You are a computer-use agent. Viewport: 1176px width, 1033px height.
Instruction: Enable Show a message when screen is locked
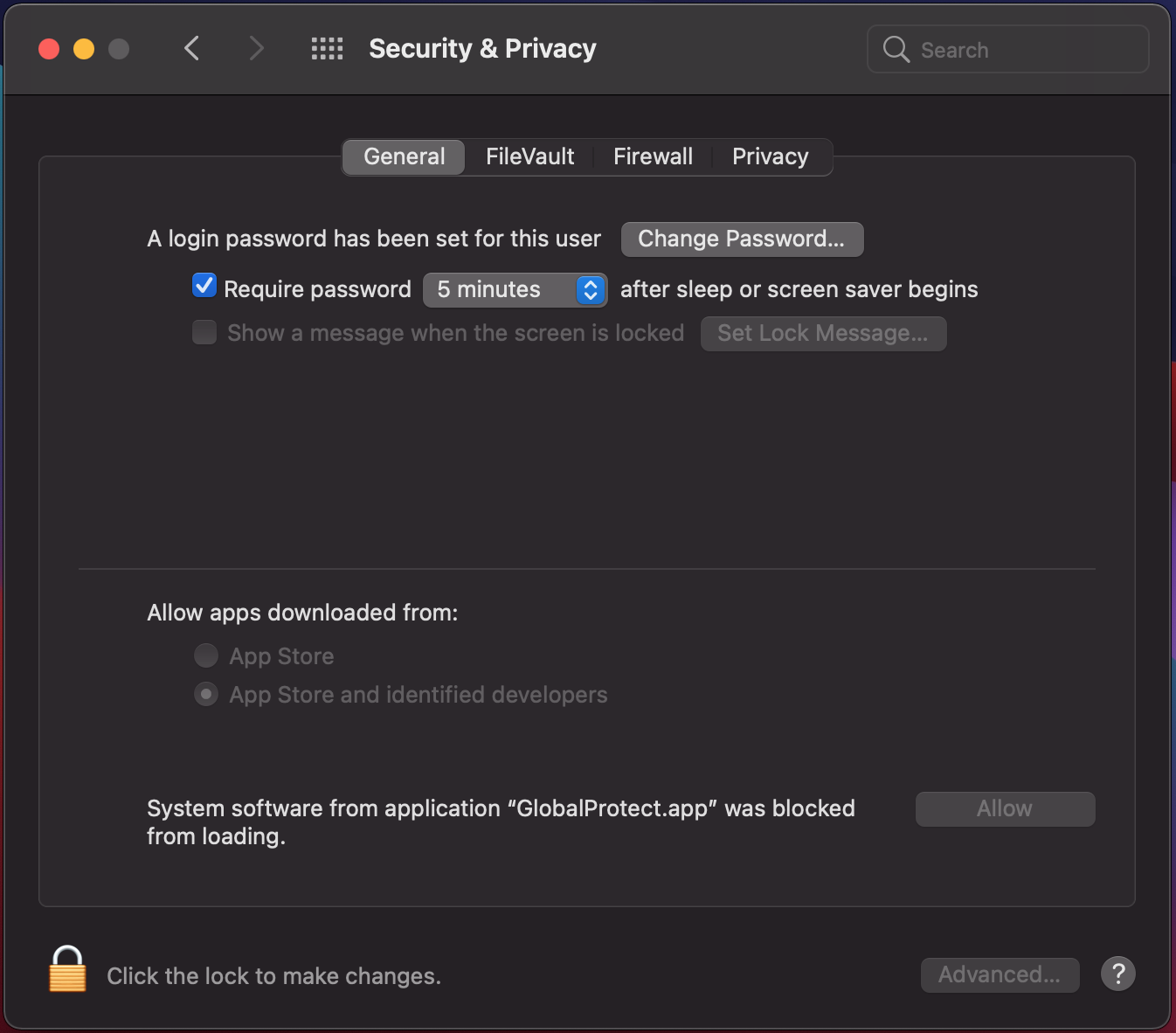204,332
